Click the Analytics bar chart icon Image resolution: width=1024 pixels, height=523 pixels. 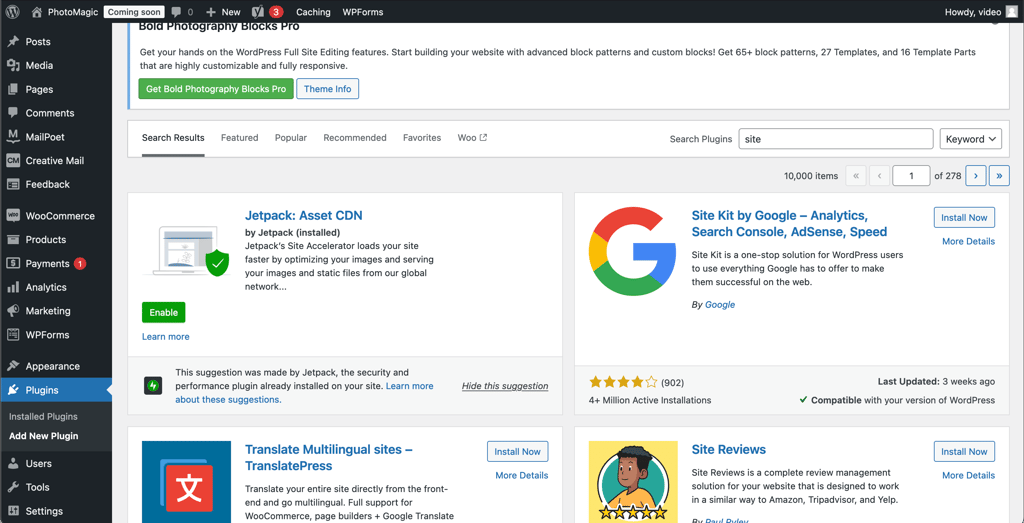point(12,287)
